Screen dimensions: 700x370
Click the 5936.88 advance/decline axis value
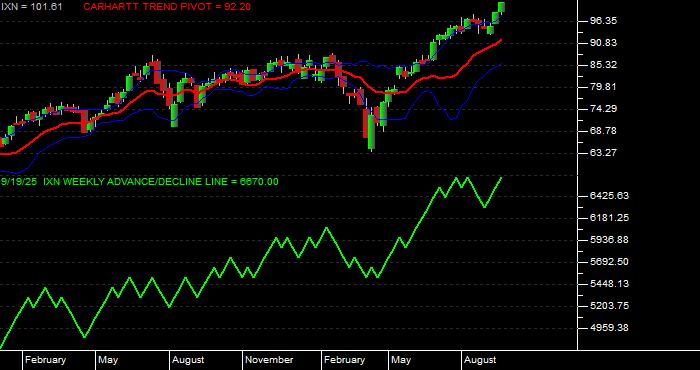point(608,240)
